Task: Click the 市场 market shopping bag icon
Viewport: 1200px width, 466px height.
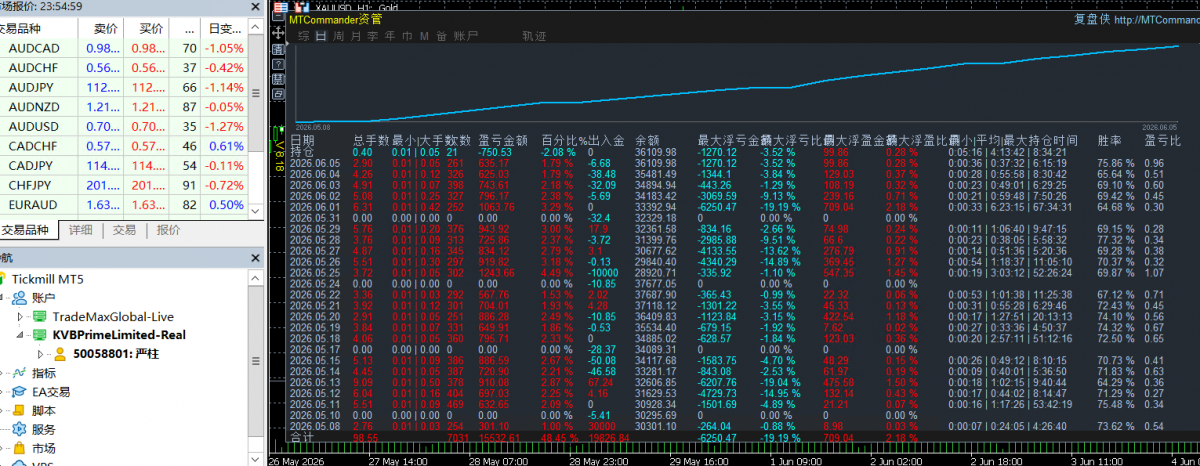Action: pyautogui.click(x=19, y=449)
